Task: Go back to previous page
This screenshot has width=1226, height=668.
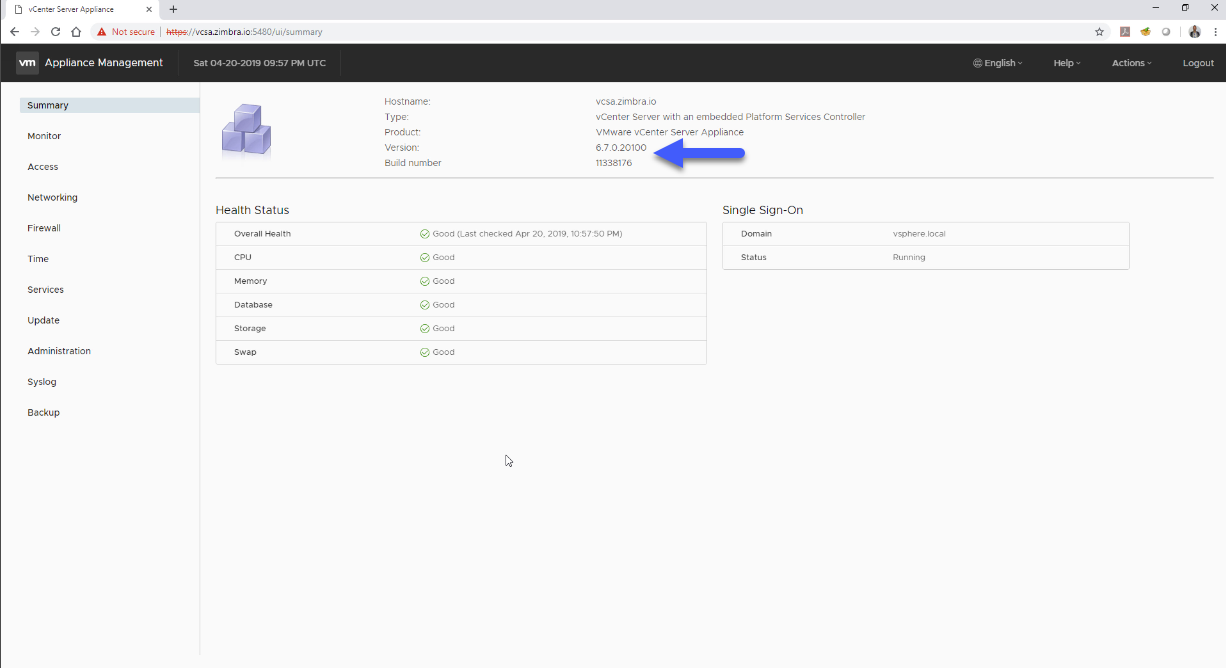Action: [14, 32]
